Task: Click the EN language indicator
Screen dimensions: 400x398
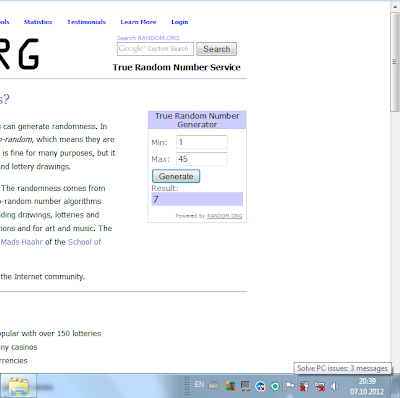Action: point(199,384)
